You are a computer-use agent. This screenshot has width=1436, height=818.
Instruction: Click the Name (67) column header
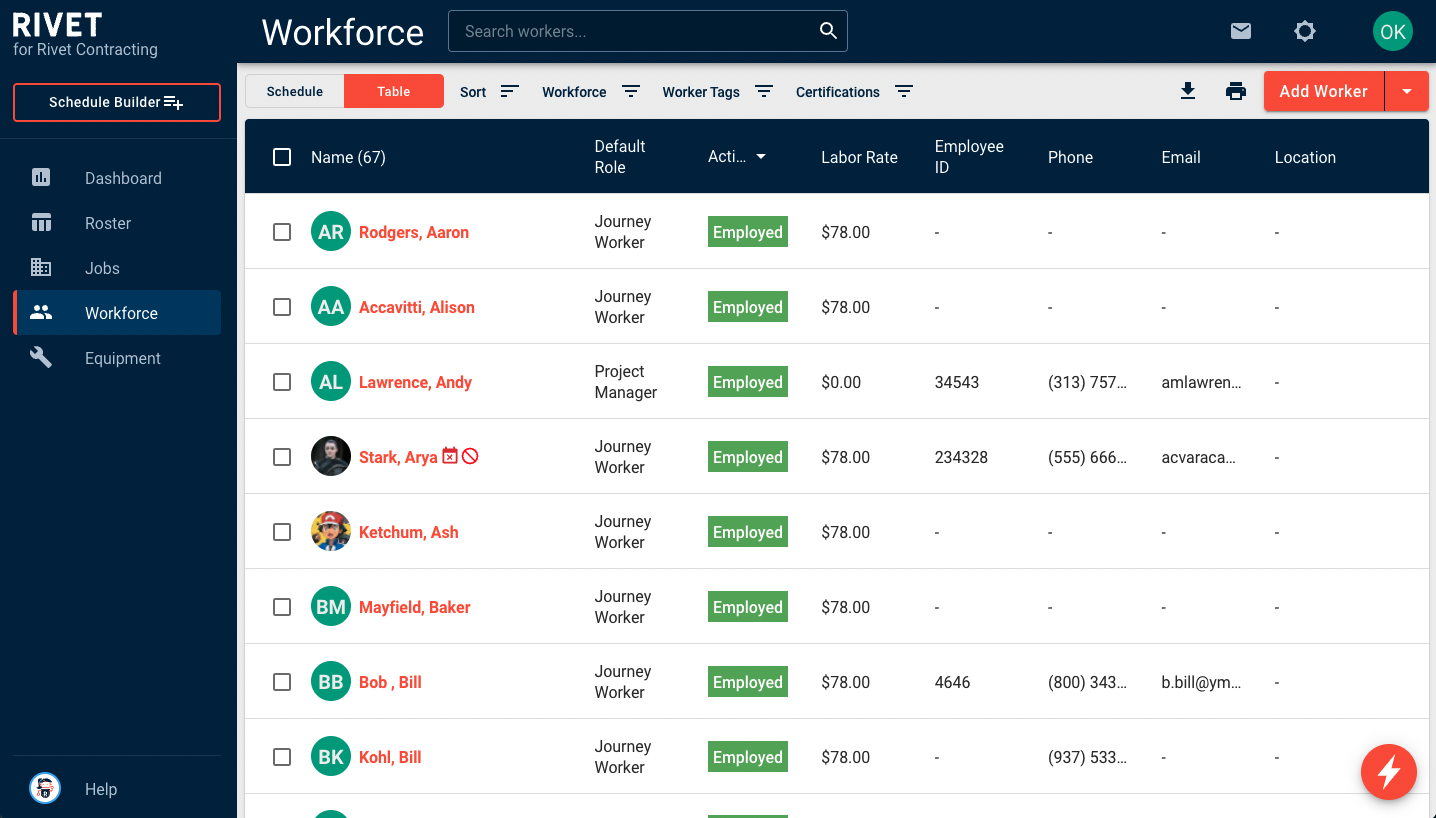coord(348,157)
